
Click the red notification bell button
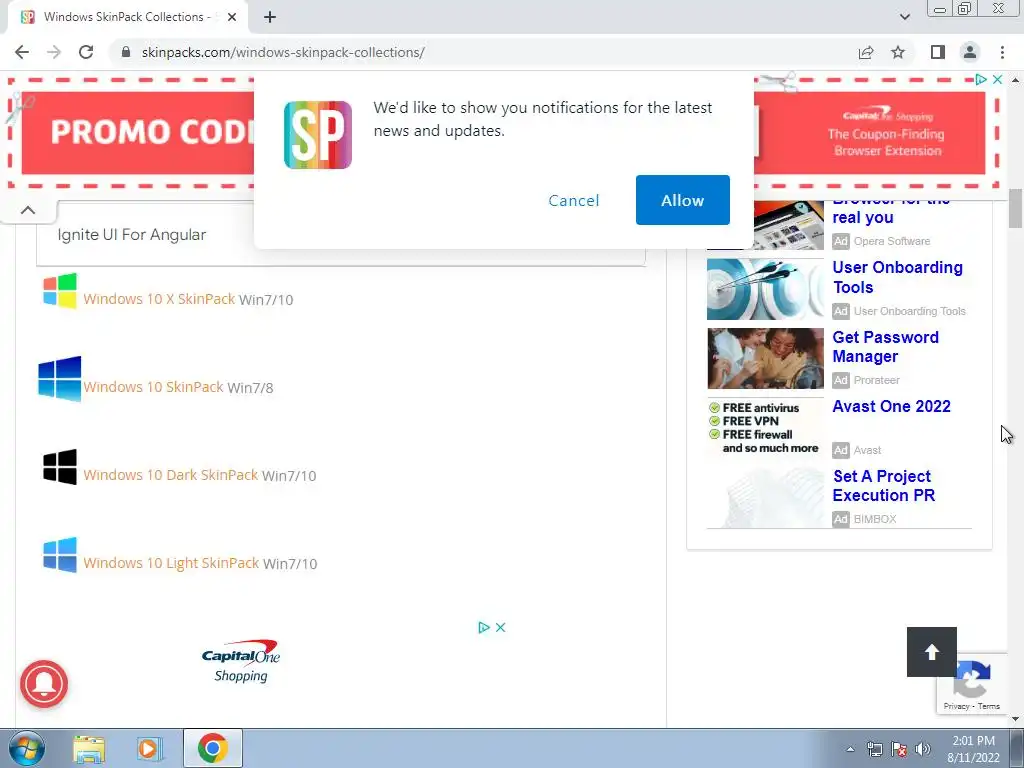44,684
